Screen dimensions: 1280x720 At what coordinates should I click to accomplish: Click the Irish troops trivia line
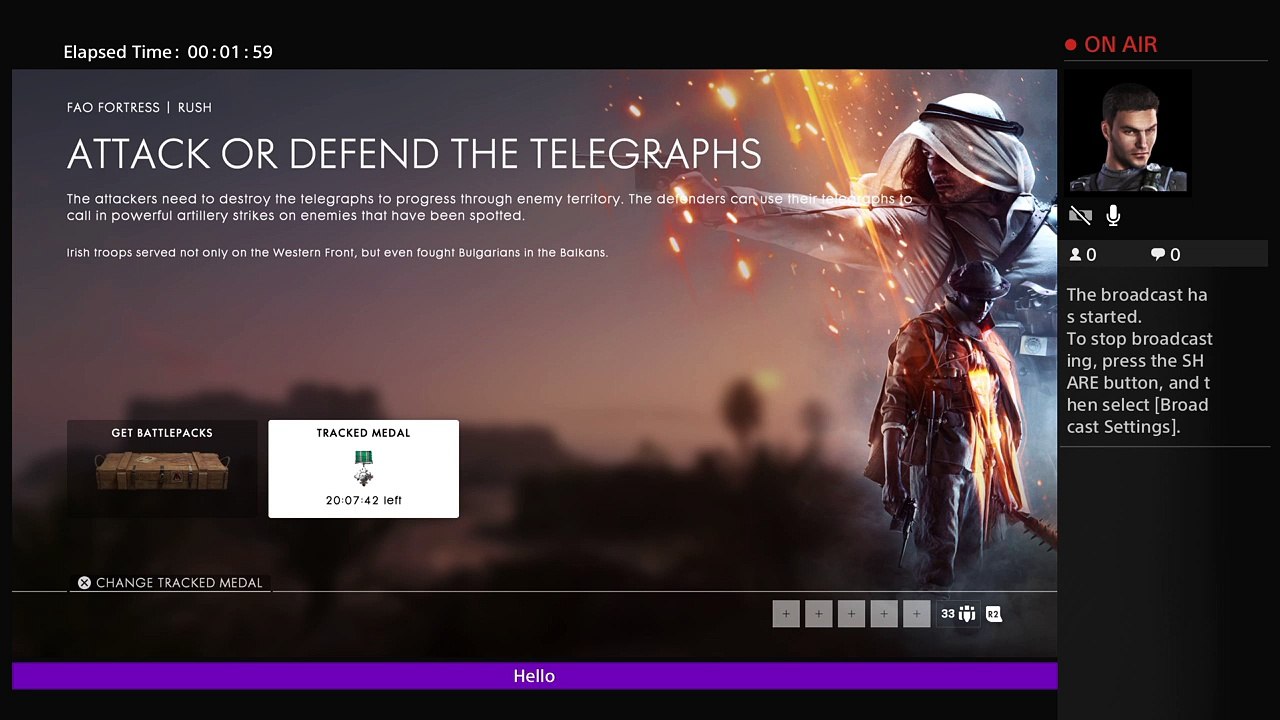click(337, 253)
